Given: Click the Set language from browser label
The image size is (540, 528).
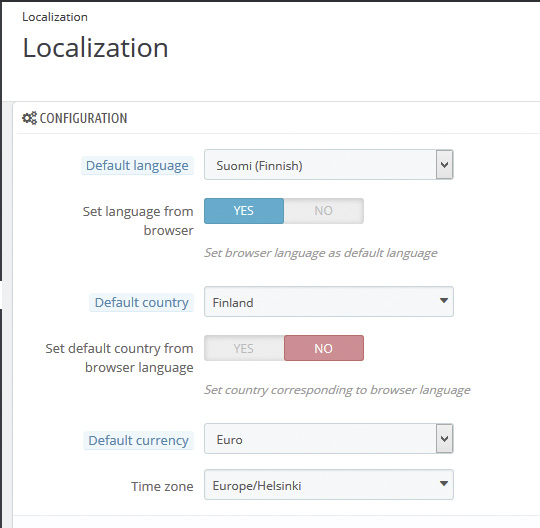Looking at the screenshot, I should click(x=138, y=221).
